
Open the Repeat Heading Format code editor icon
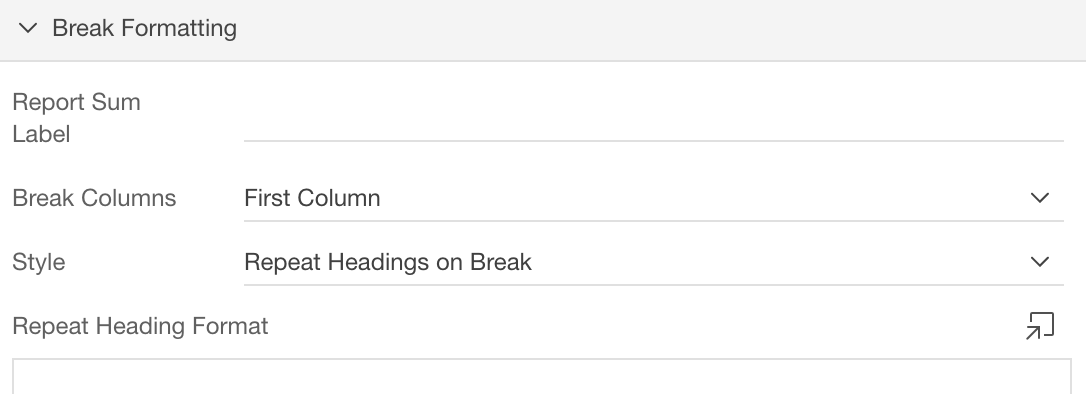[x=1040, y=326]
